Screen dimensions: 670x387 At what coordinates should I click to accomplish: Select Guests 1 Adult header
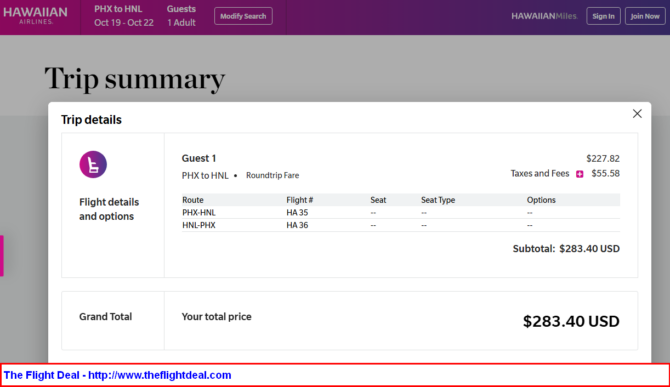181,16
